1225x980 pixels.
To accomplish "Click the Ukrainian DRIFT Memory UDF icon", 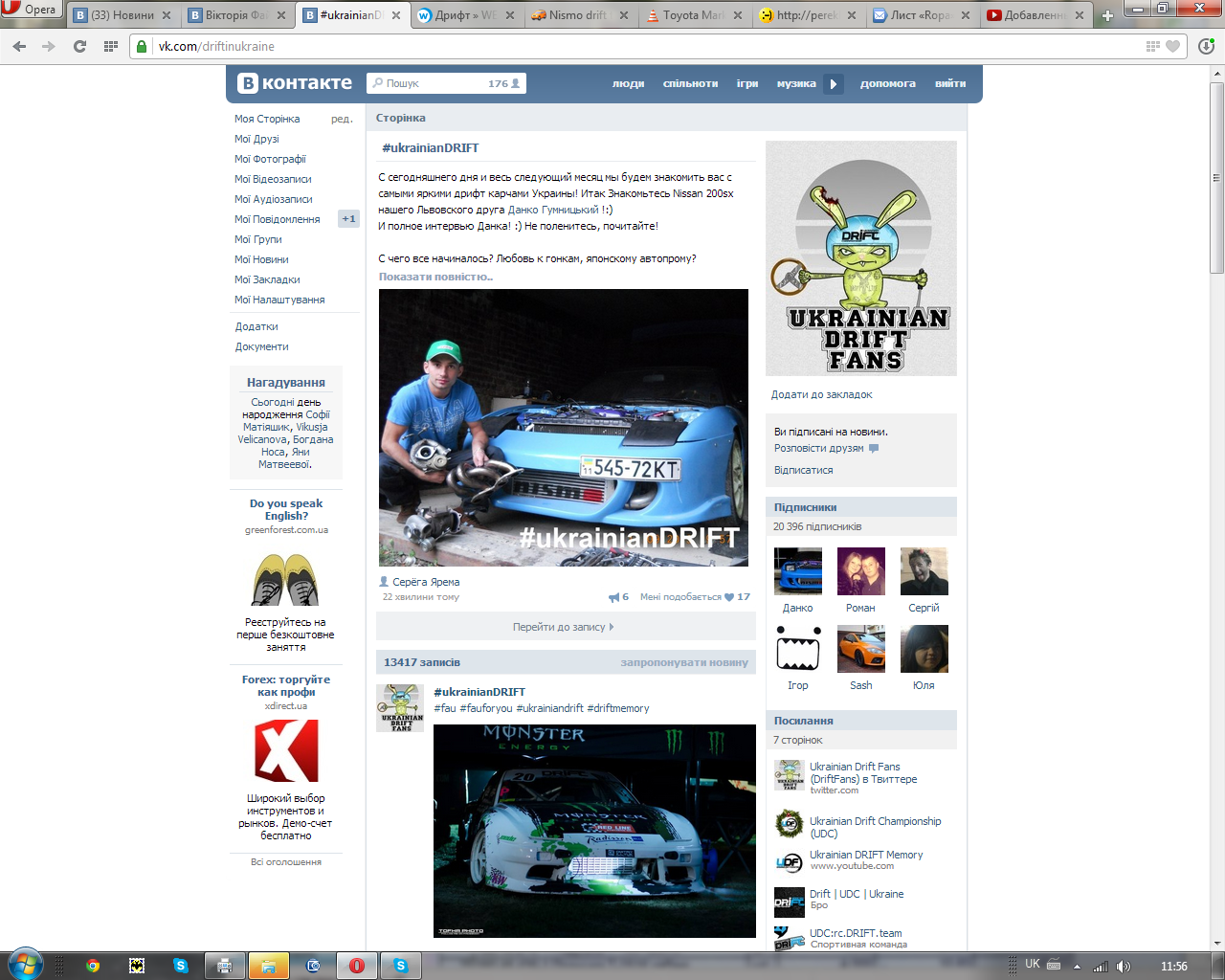I will [x=790, y=862].
